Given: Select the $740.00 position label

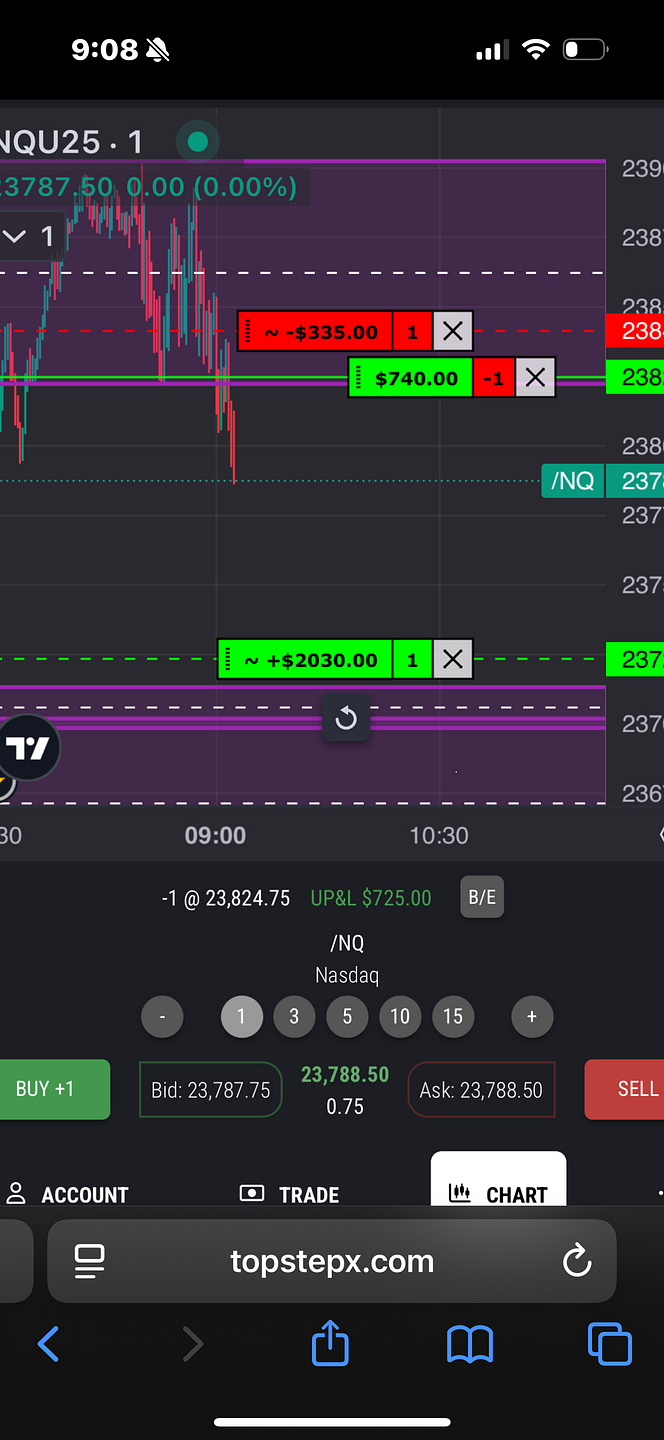Looking at the screenshot, I should pos(410,378).
